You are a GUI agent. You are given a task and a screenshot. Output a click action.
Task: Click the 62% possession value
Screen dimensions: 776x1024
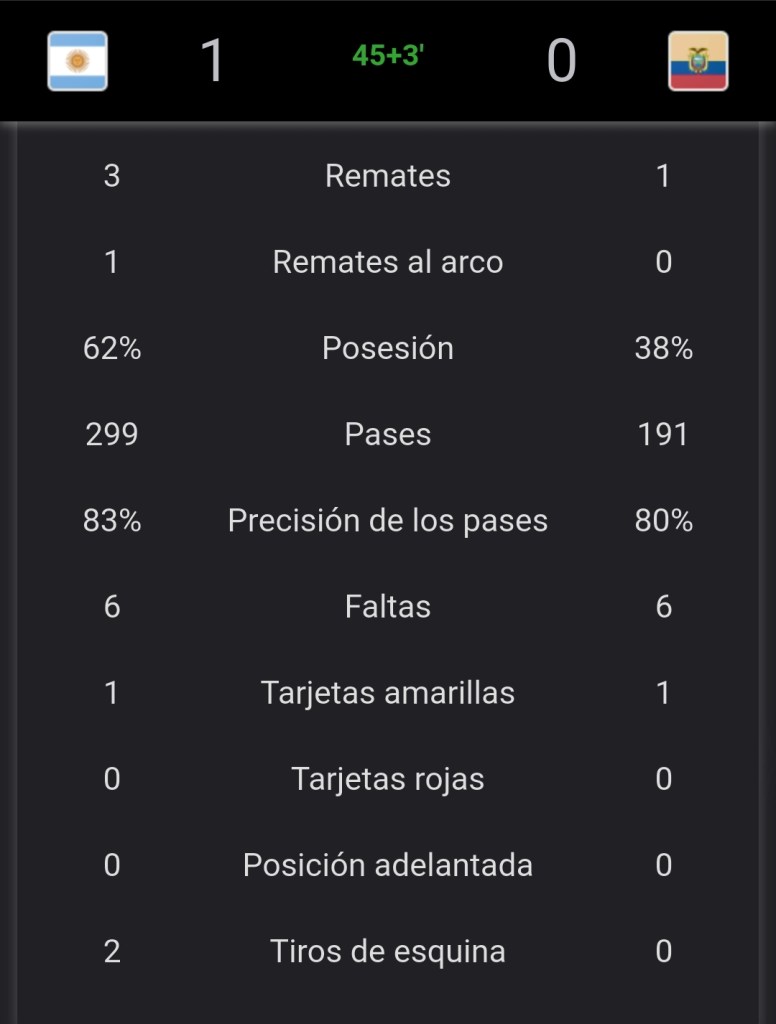tap(112, 348)
